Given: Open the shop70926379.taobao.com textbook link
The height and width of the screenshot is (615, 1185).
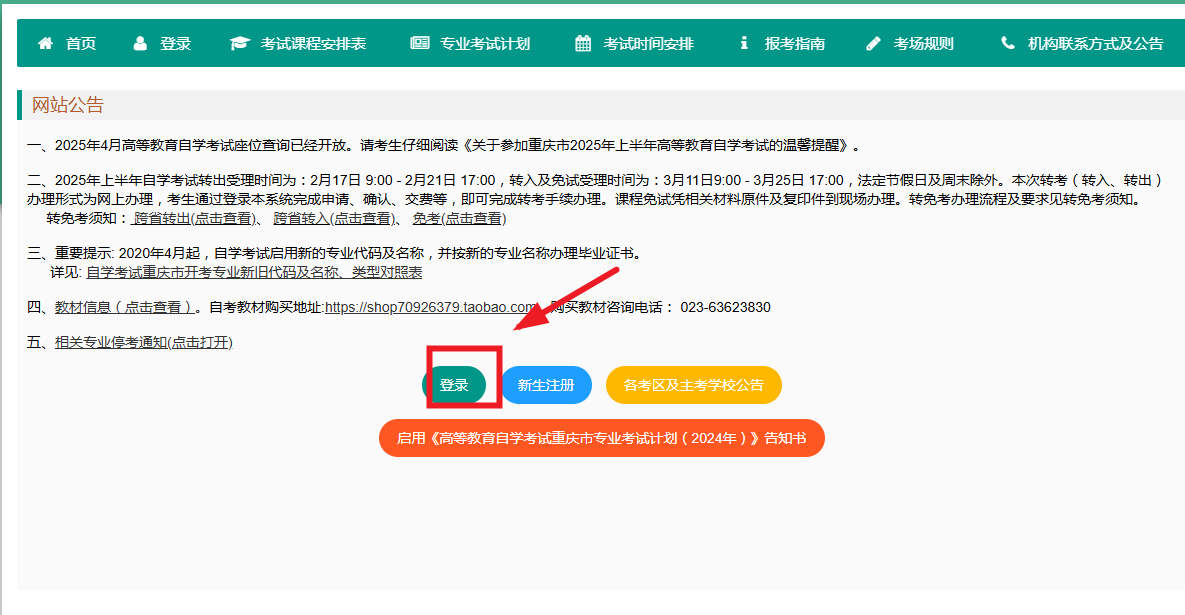Looking at the screenshot, I should [x=431, y=308].
